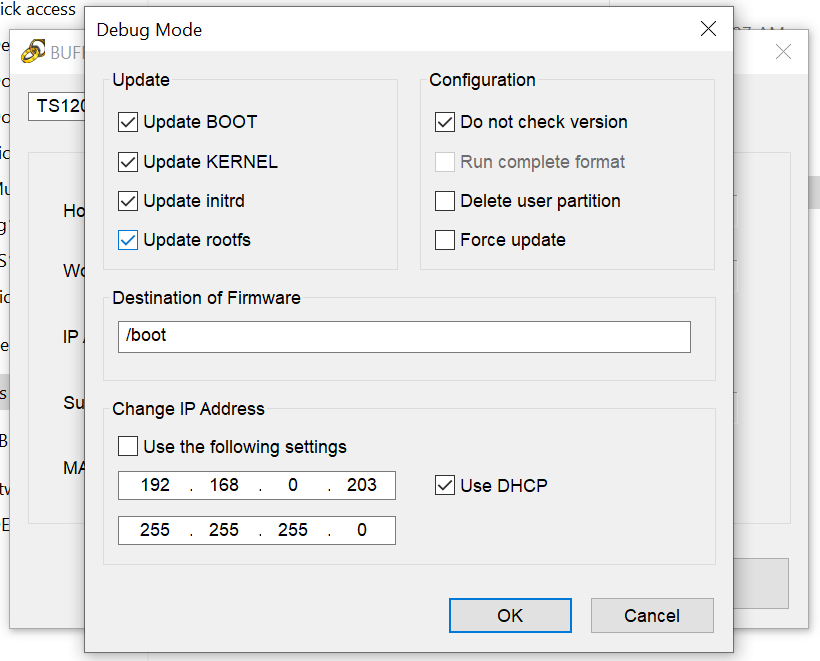Close the Debug Mode dialog
This screenshot has height=661, width=820.
point(708,29)
